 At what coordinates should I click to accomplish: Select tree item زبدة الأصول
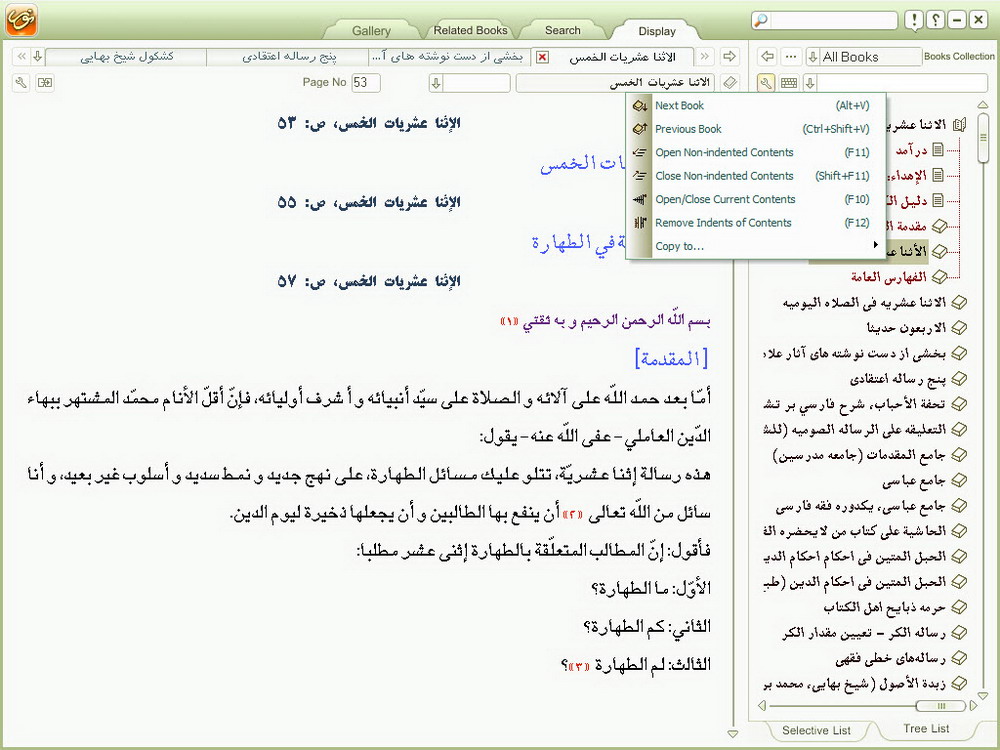855,684
